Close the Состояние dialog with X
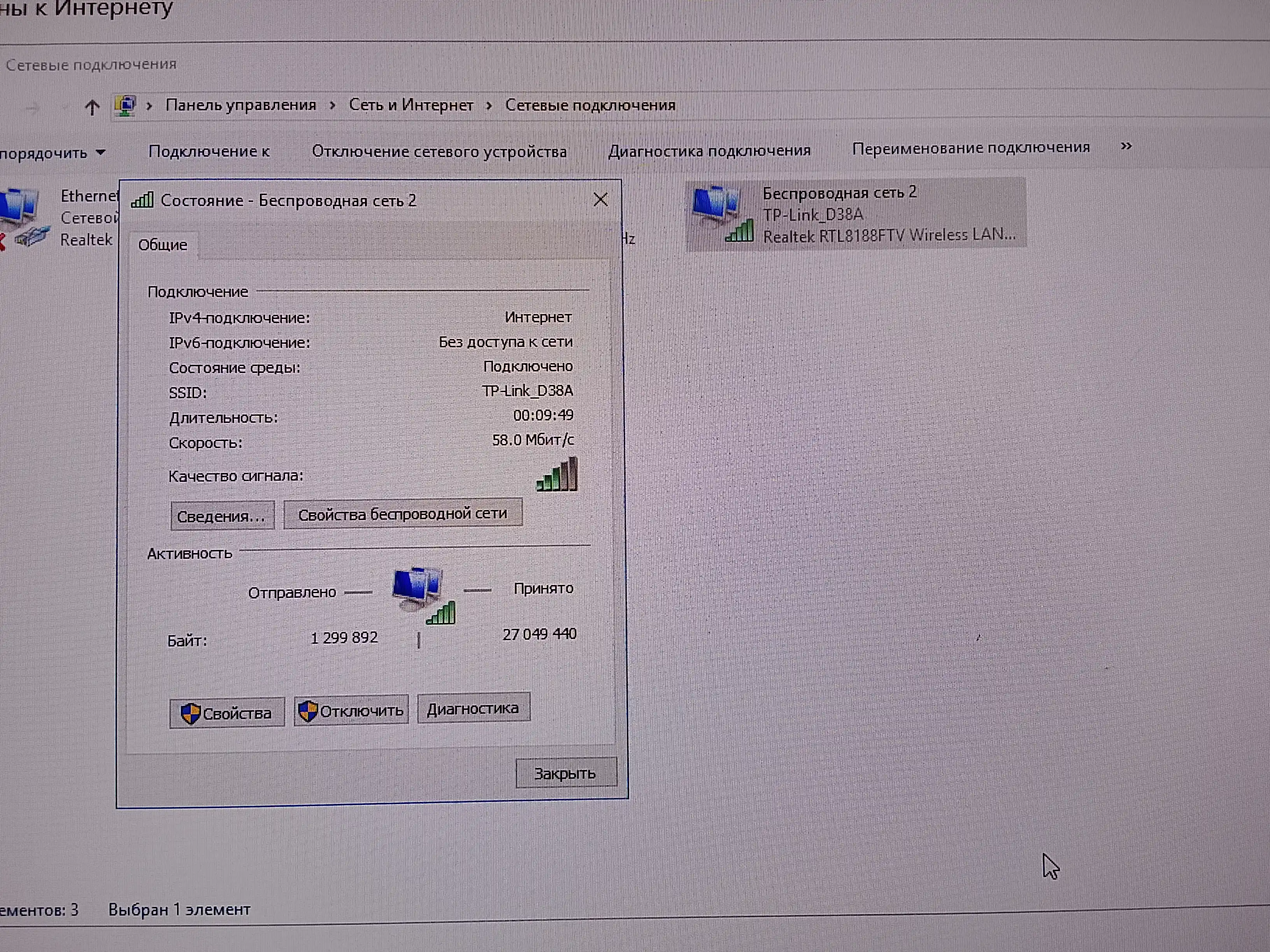The image size is (1270, 952). tap(600, 200)
